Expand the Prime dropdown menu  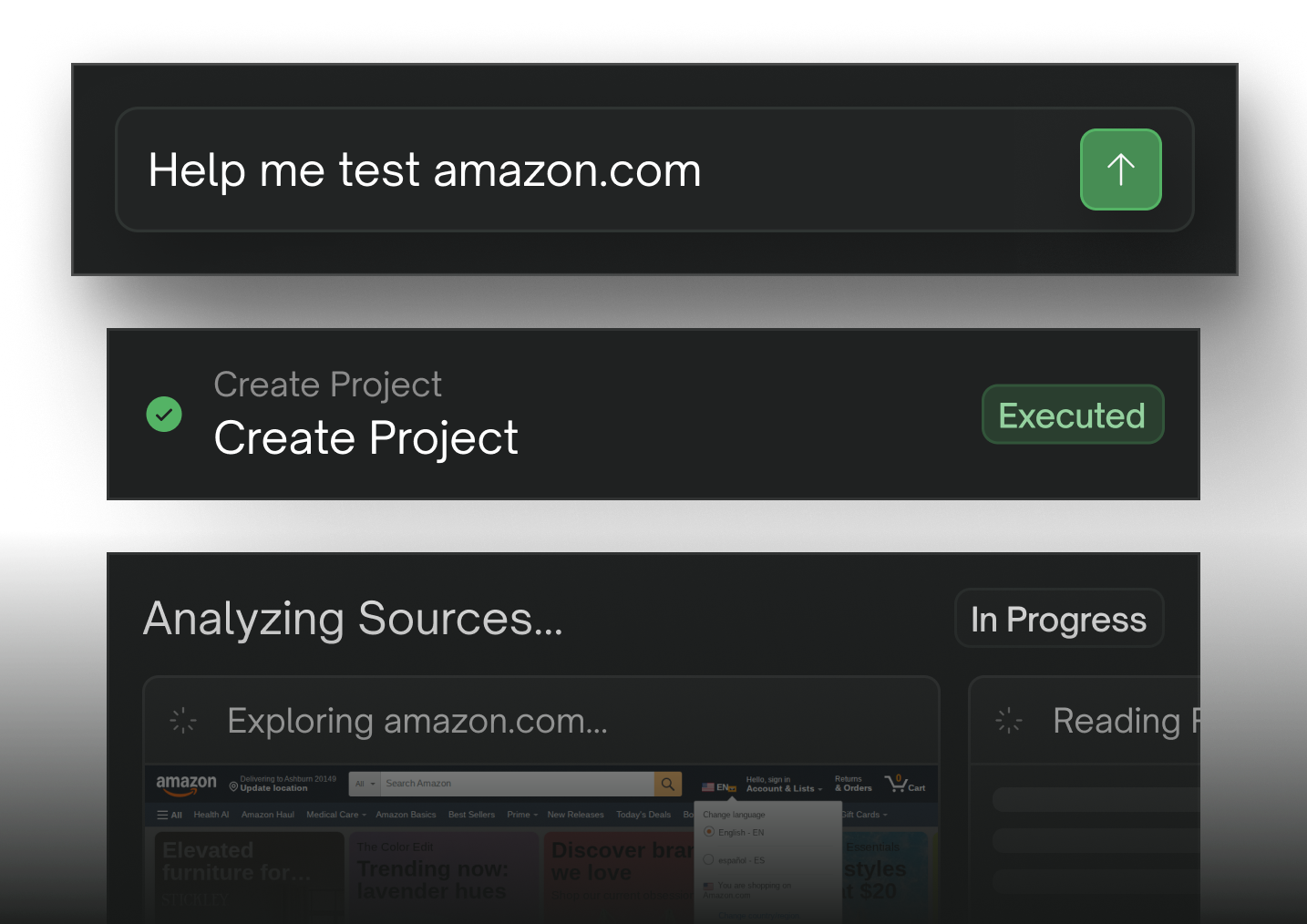point(522,815)
